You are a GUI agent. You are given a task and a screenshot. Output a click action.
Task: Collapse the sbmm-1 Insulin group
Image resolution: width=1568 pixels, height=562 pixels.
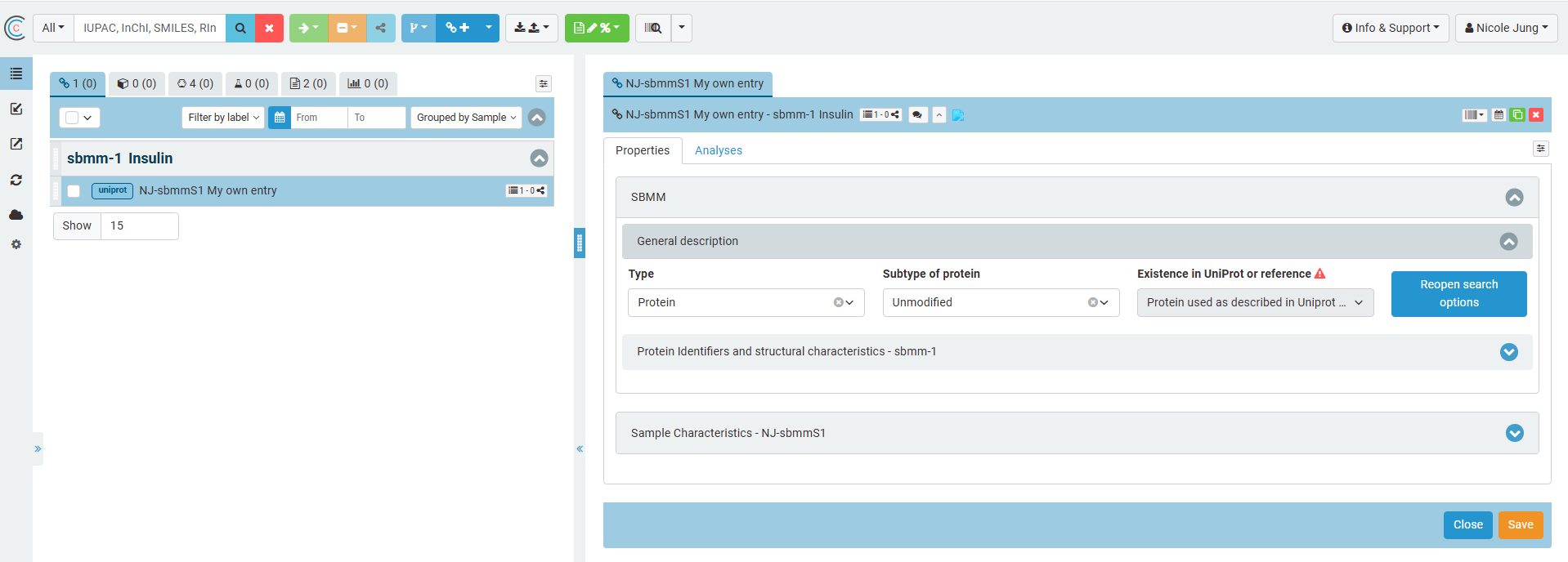[539, 158]
